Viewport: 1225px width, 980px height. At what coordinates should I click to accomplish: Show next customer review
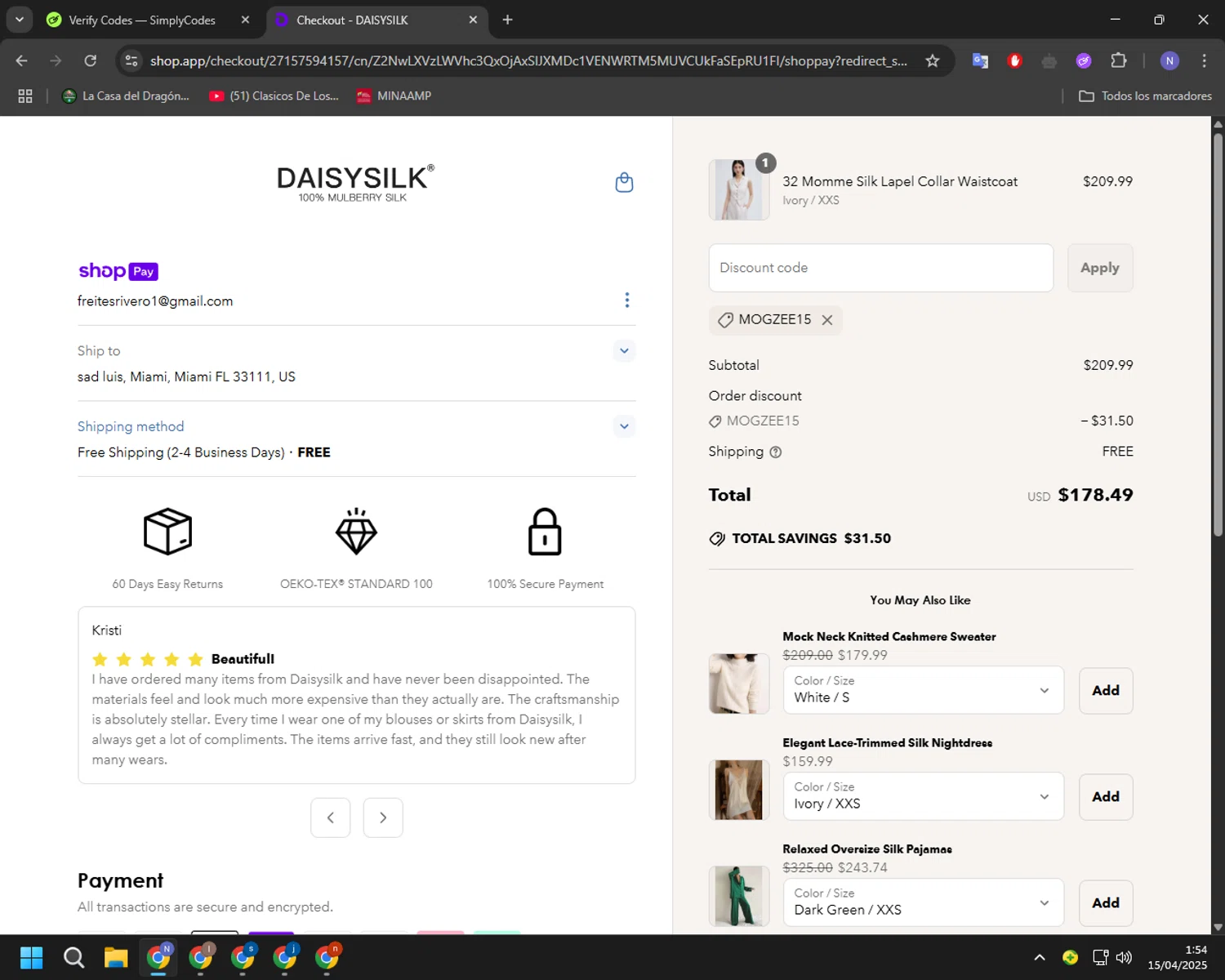click(x=383, y=817)
